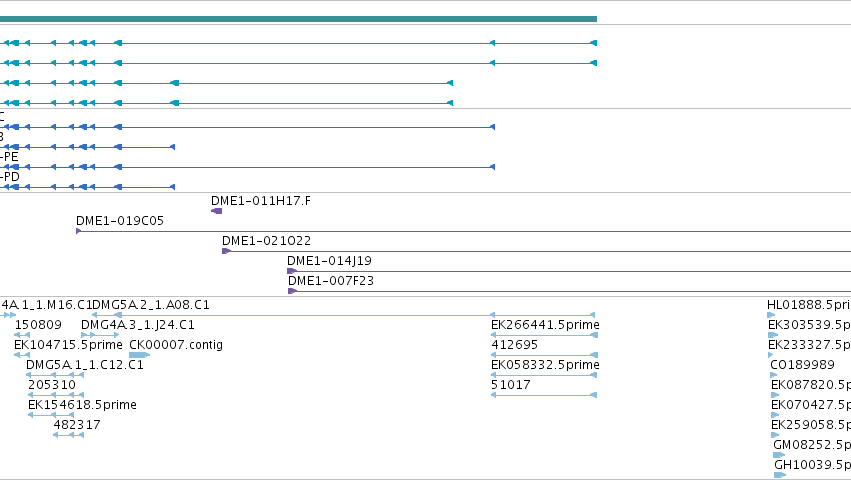Click the EK266441.5prime feature line glyph
Image resolution: width=851 pixels, height=480 pixels.
click(x=544, y=335)
